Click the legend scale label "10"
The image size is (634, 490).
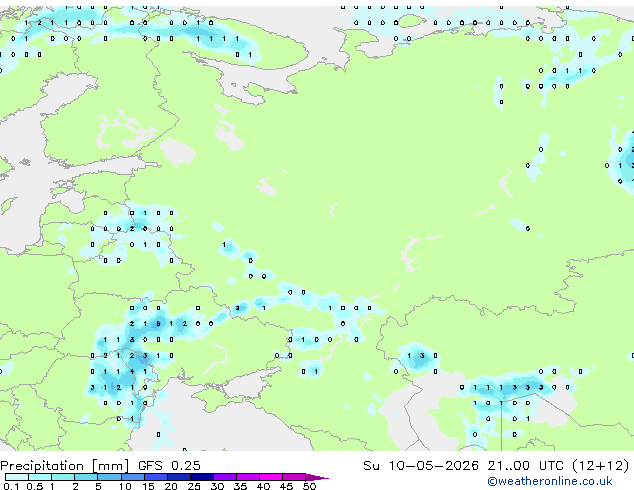[x=125, y=486]
